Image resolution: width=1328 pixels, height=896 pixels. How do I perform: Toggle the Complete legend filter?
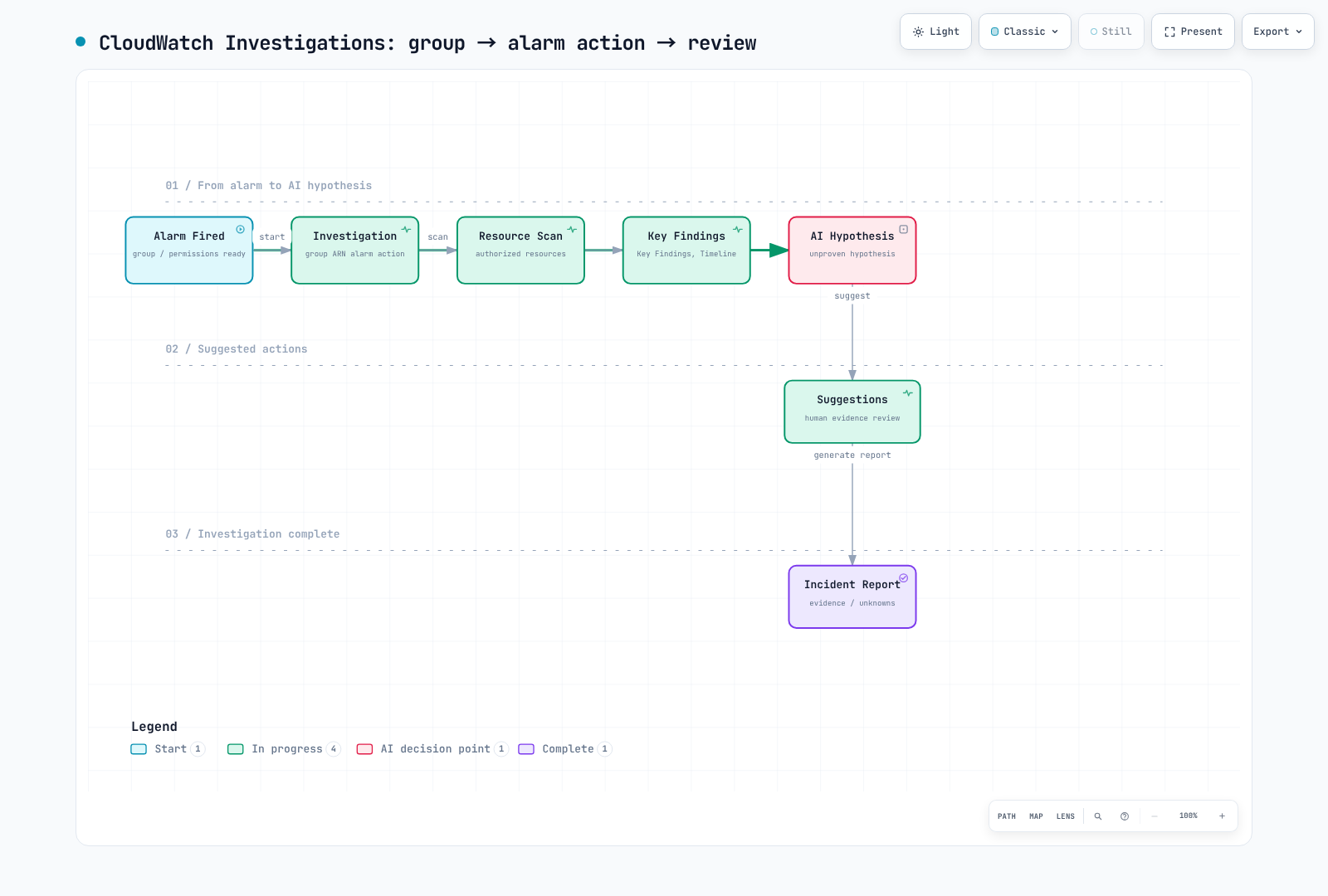[x=565, y=749]
